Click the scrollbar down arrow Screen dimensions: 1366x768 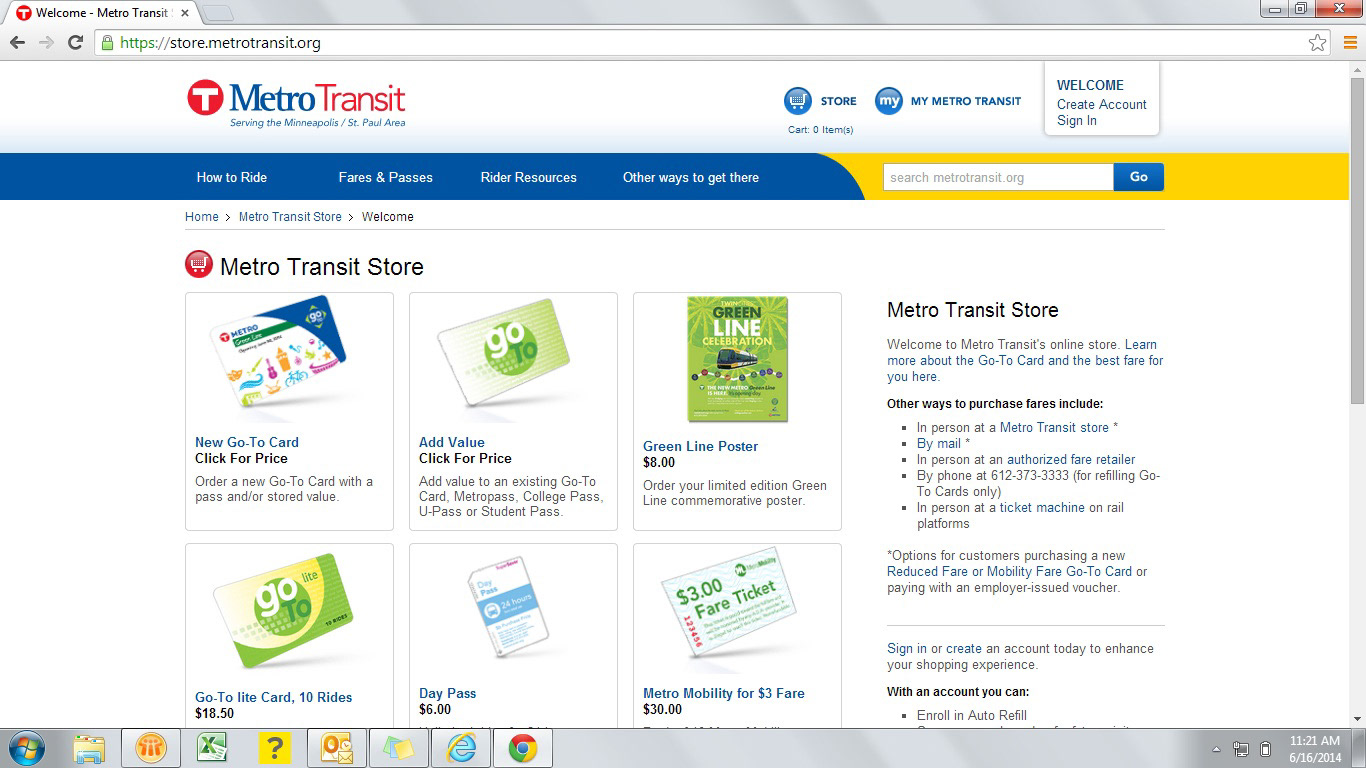point(1357,718)
